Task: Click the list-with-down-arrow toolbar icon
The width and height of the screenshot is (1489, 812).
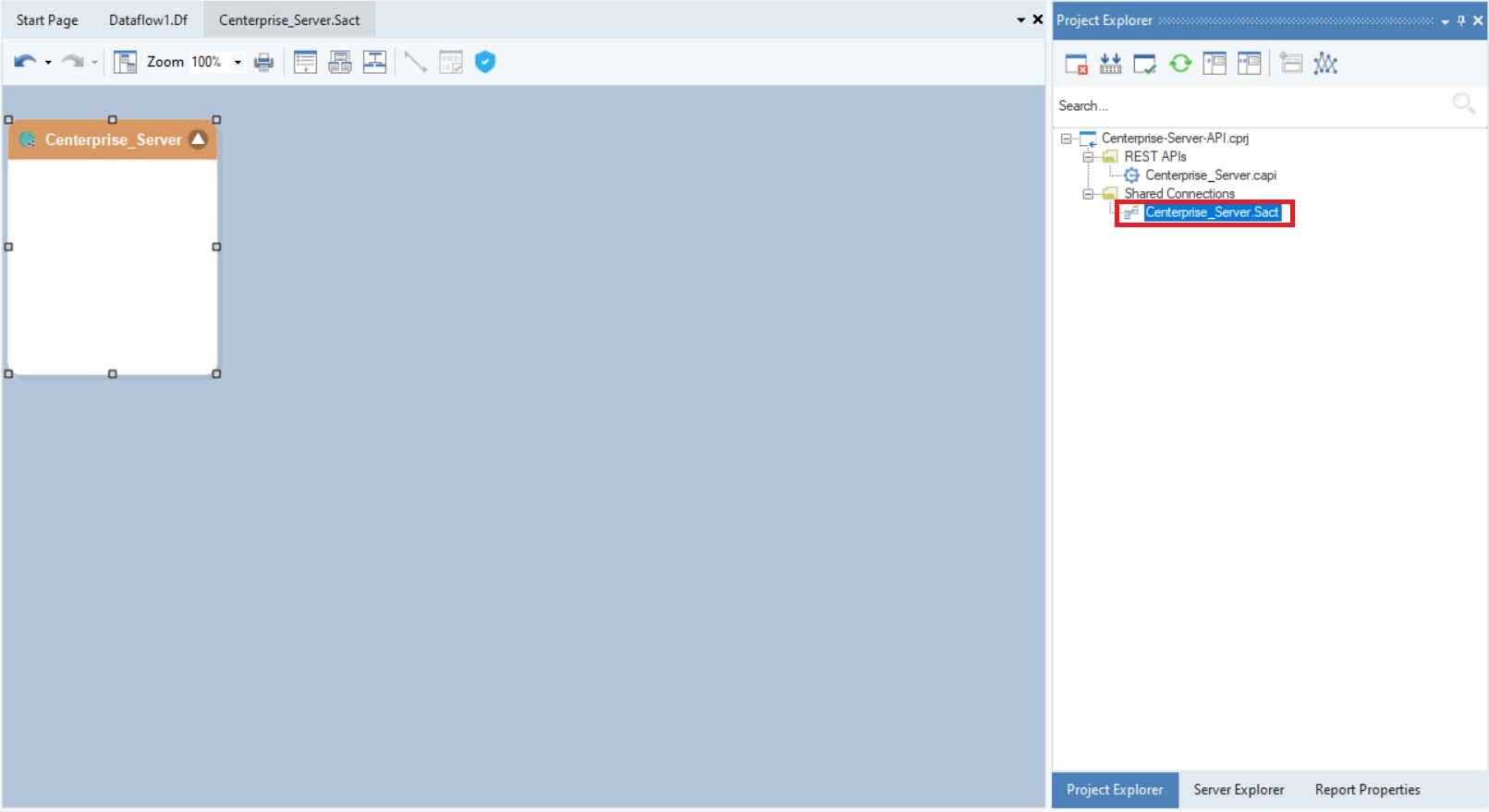Action: (x=305, y=62)
